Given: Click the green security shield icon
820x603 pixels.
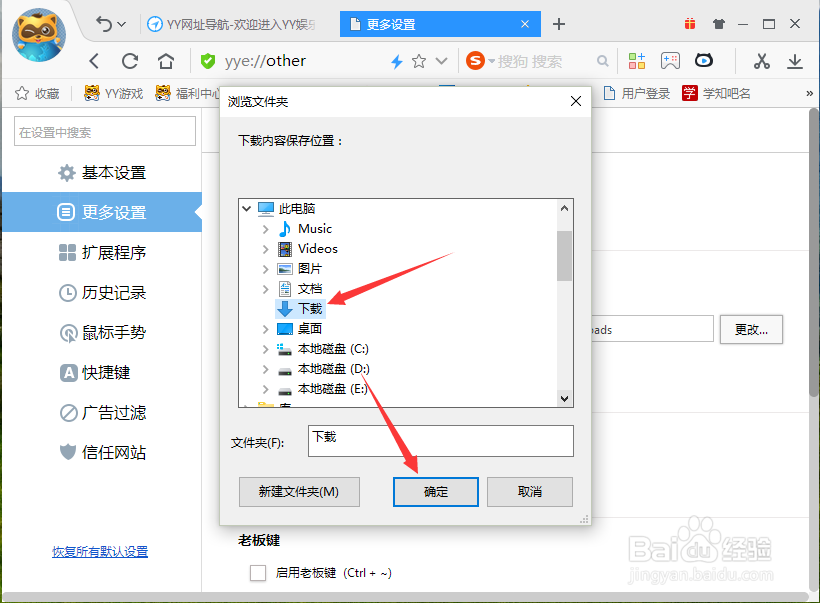Looking at the screenshot, I should 208,61.
